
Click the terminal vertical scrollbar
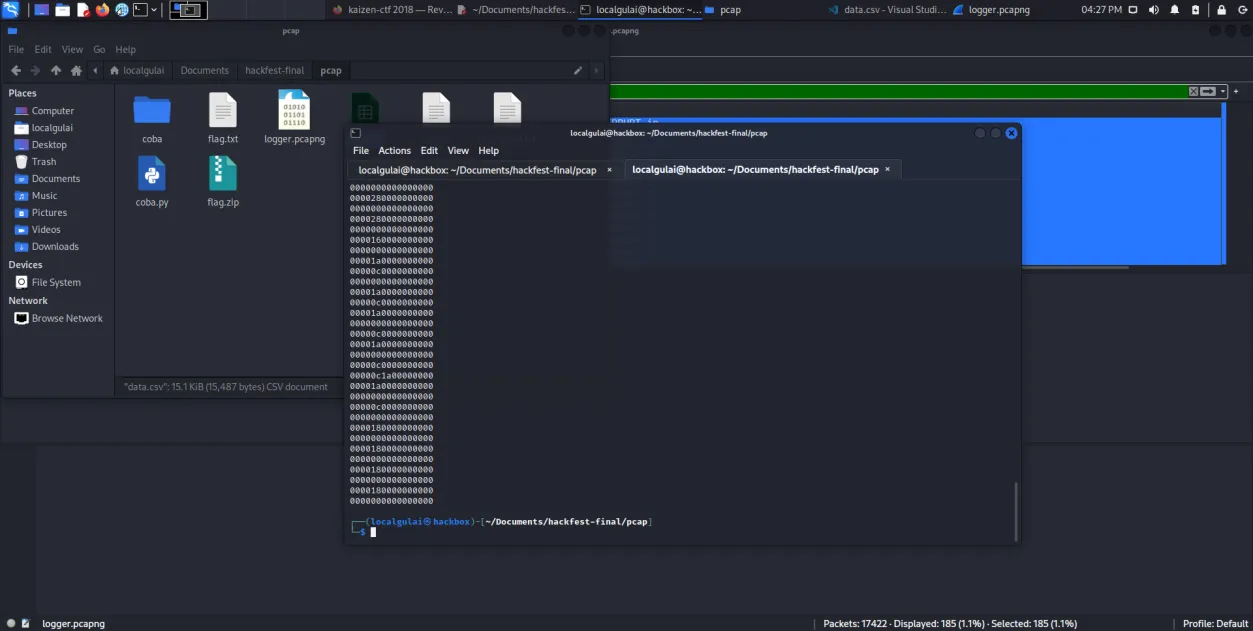tap(1015, 510)
